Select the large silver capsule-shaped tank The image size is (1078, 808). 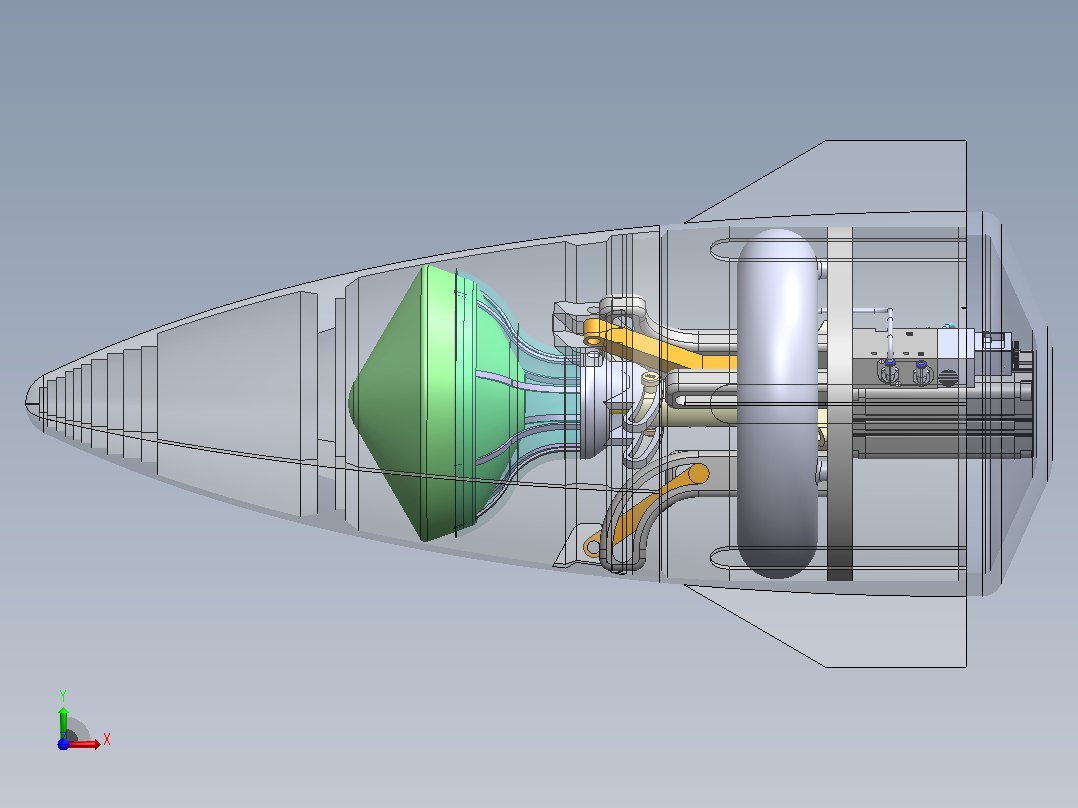pyautogui.click(x=778, y=404)
